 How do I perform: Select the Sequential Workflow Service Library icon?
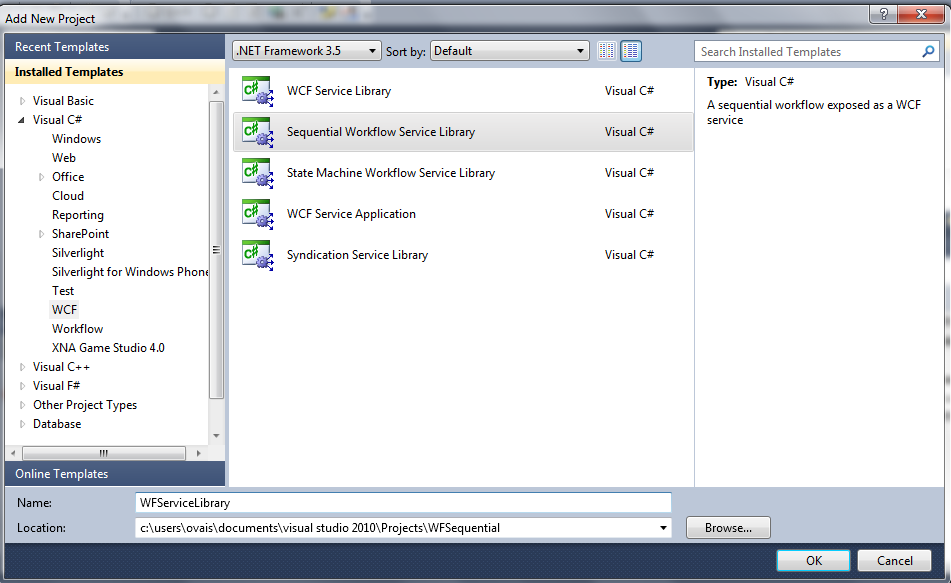pyautogui.click(x=257, y=131)
